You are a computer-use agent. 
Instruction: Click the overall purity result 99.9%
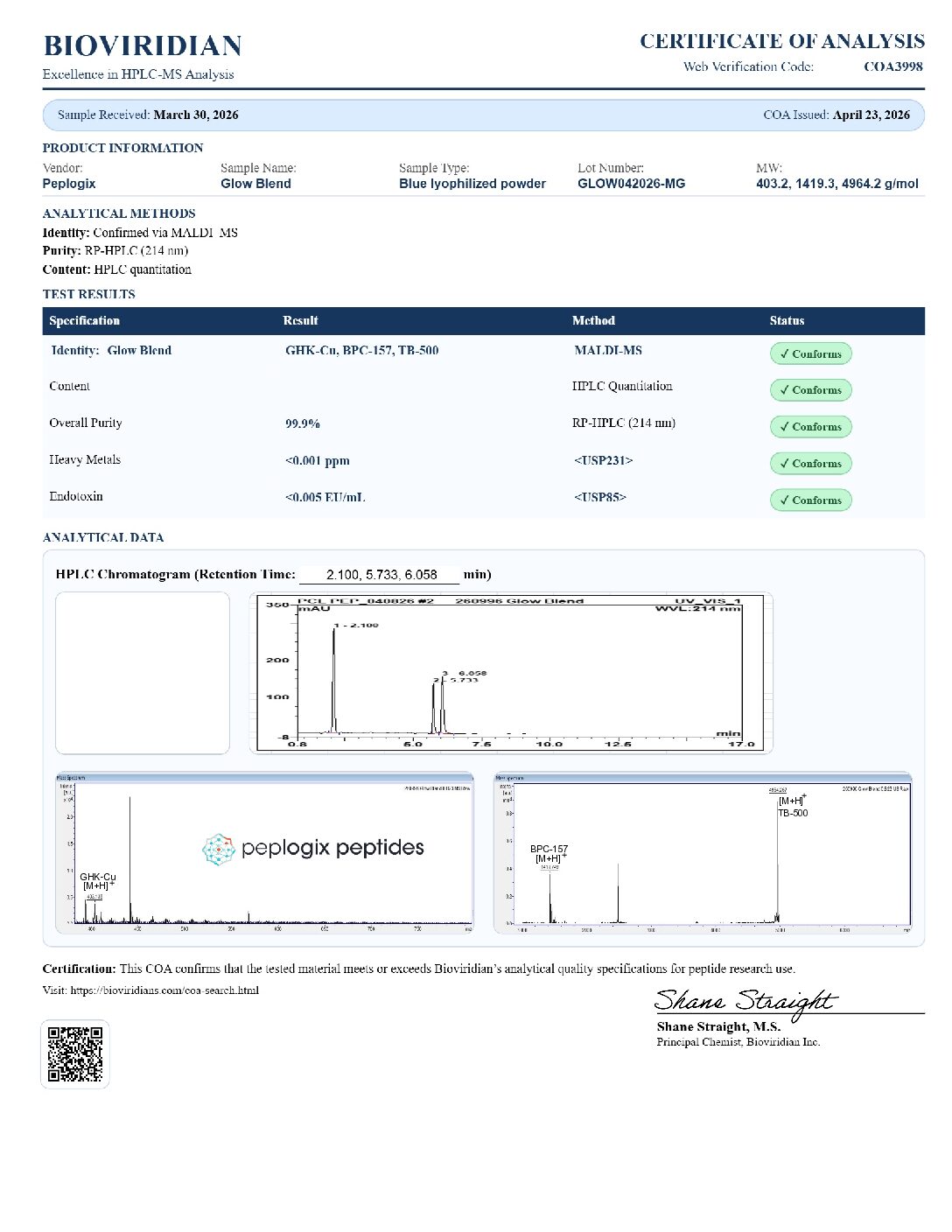coord(303,423)
